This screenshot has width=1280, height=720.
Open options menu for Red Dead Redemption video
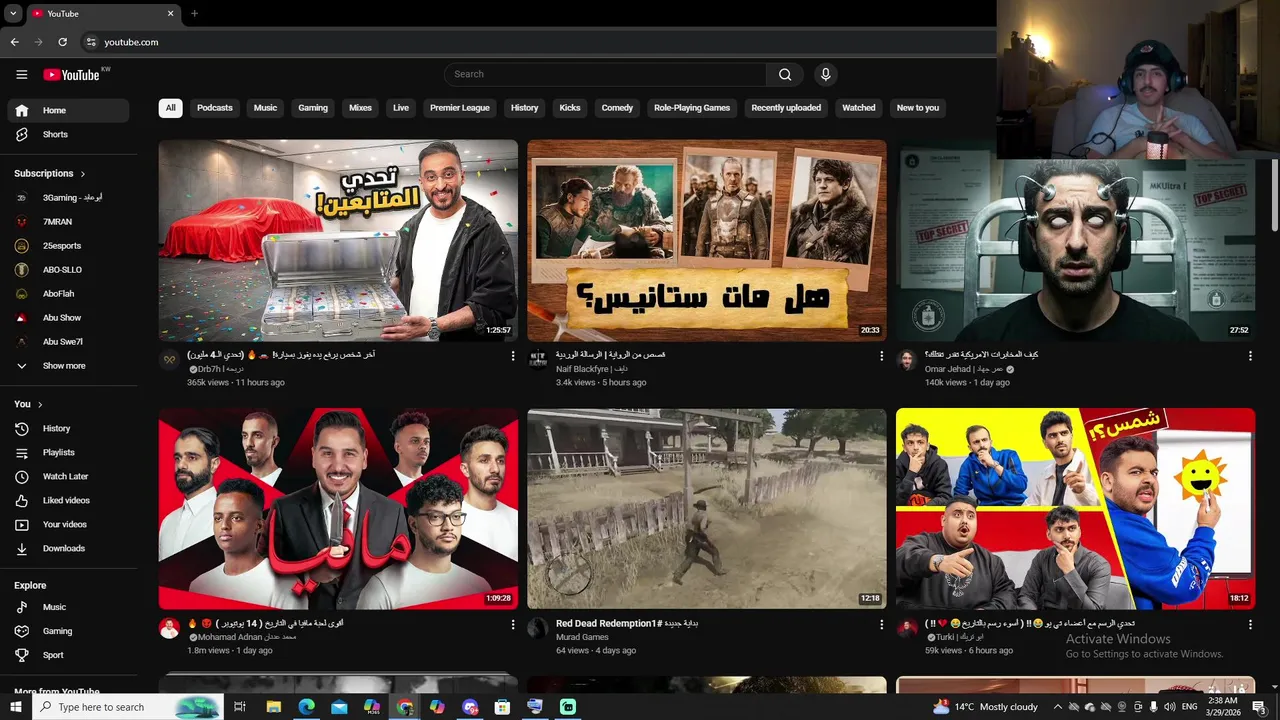pyautogui.click(x=881, y=625)
